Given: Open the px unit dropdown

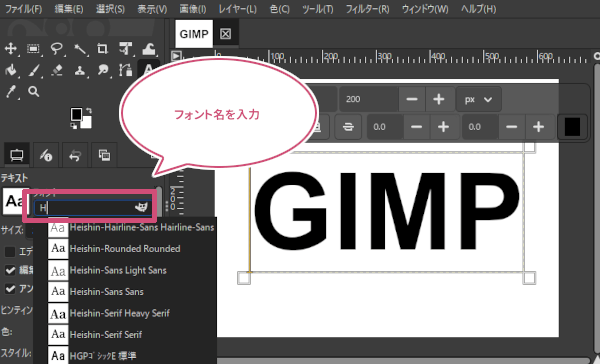Looking at the screenshot, I should [478, 100].
